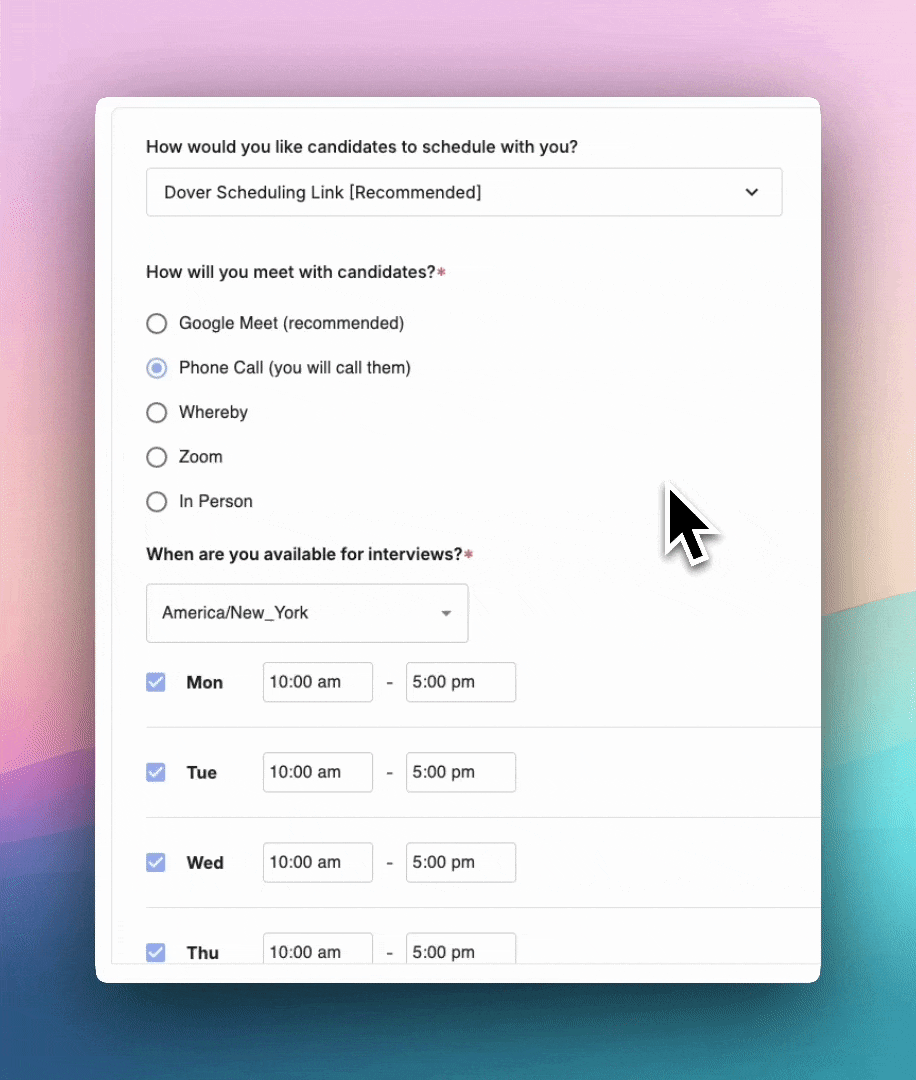Select Phone Call radio button
This screenshot has width=916, height=1080.
[156, 368]
